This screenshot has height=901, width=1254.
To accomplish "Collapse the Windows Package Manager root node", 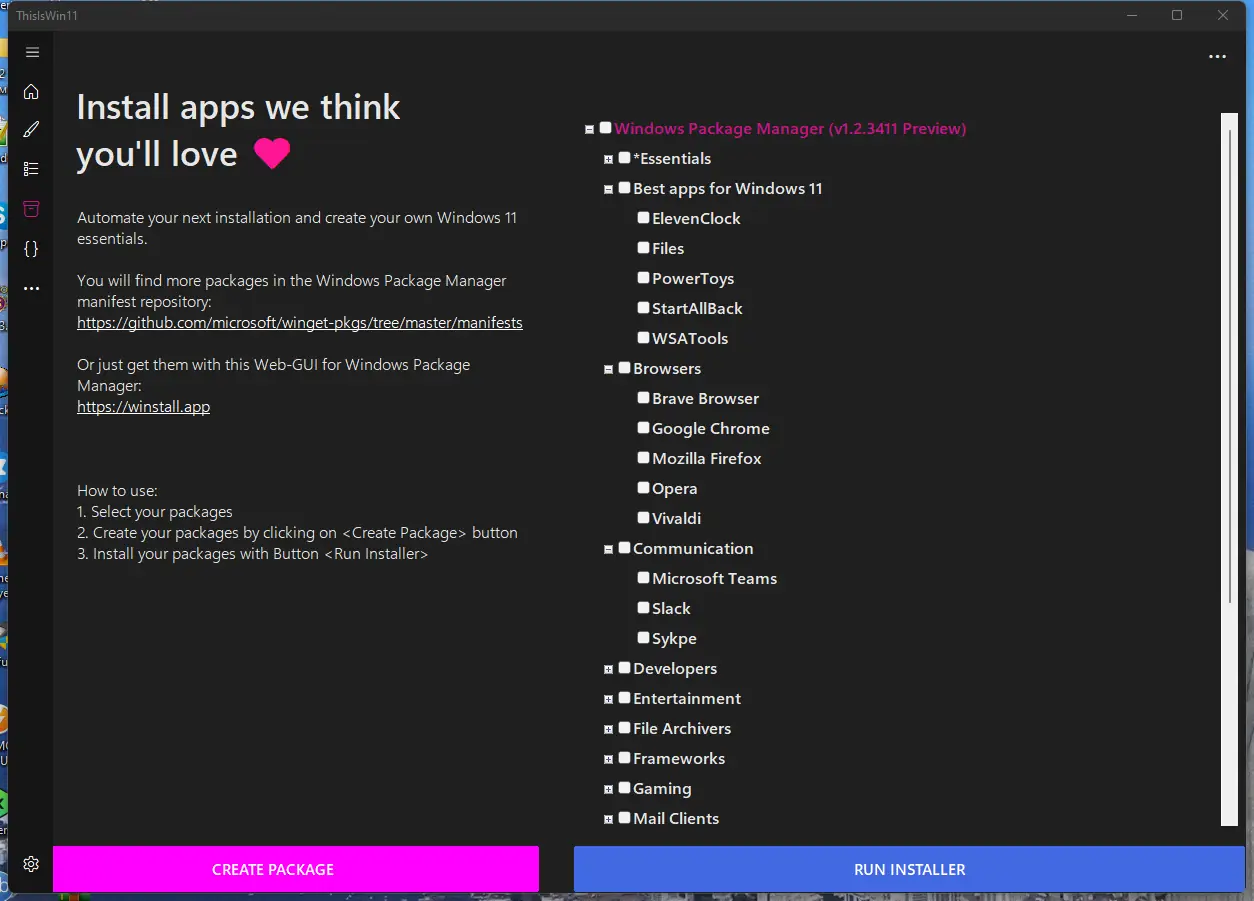I will pyautogui.click(x=589, y=129).
